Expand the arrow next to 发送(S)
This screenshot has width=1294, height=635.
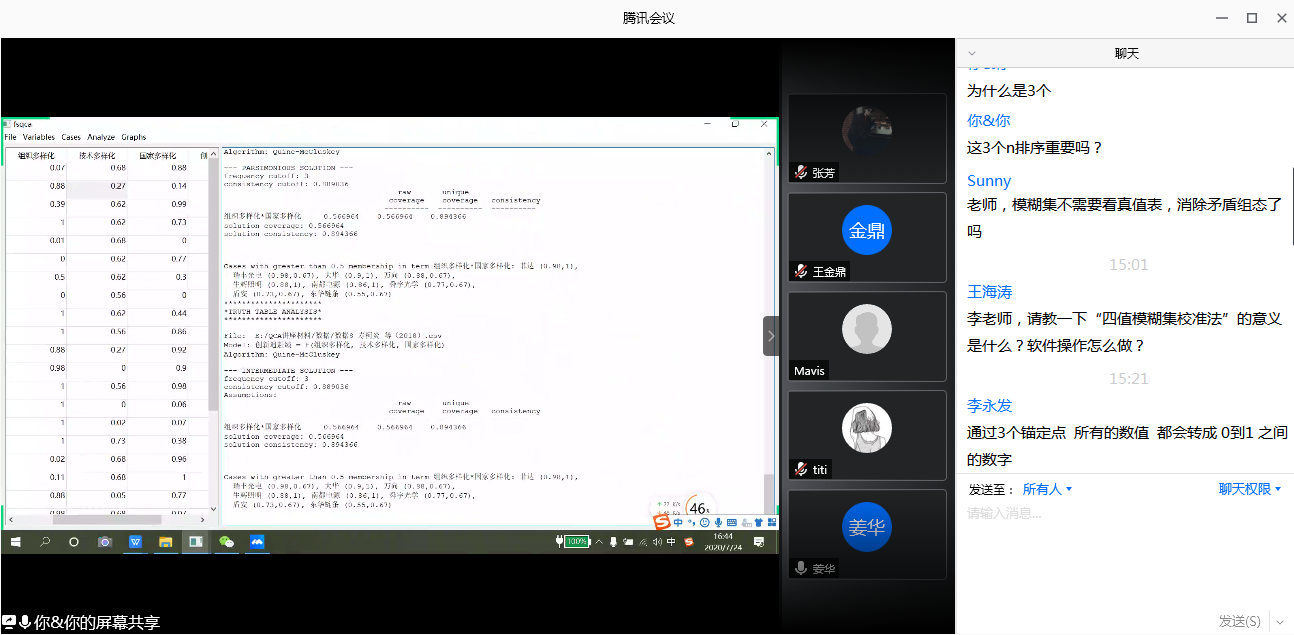tap(1279, 622)
